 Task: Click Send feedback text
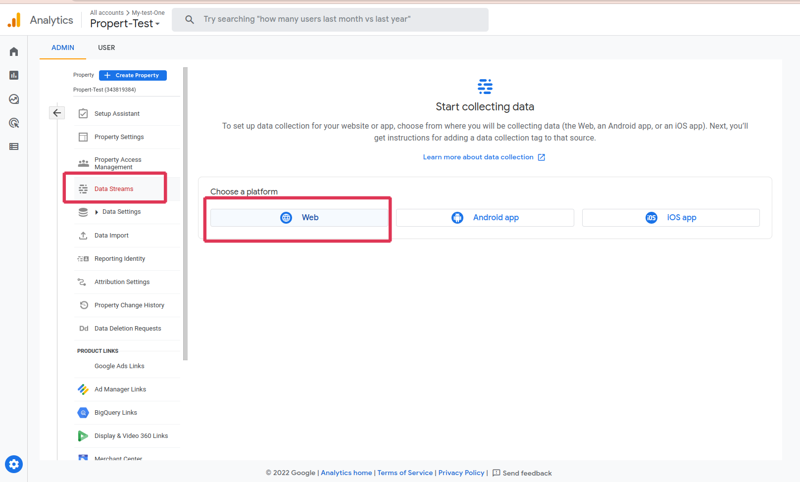(x=527, y=473)
